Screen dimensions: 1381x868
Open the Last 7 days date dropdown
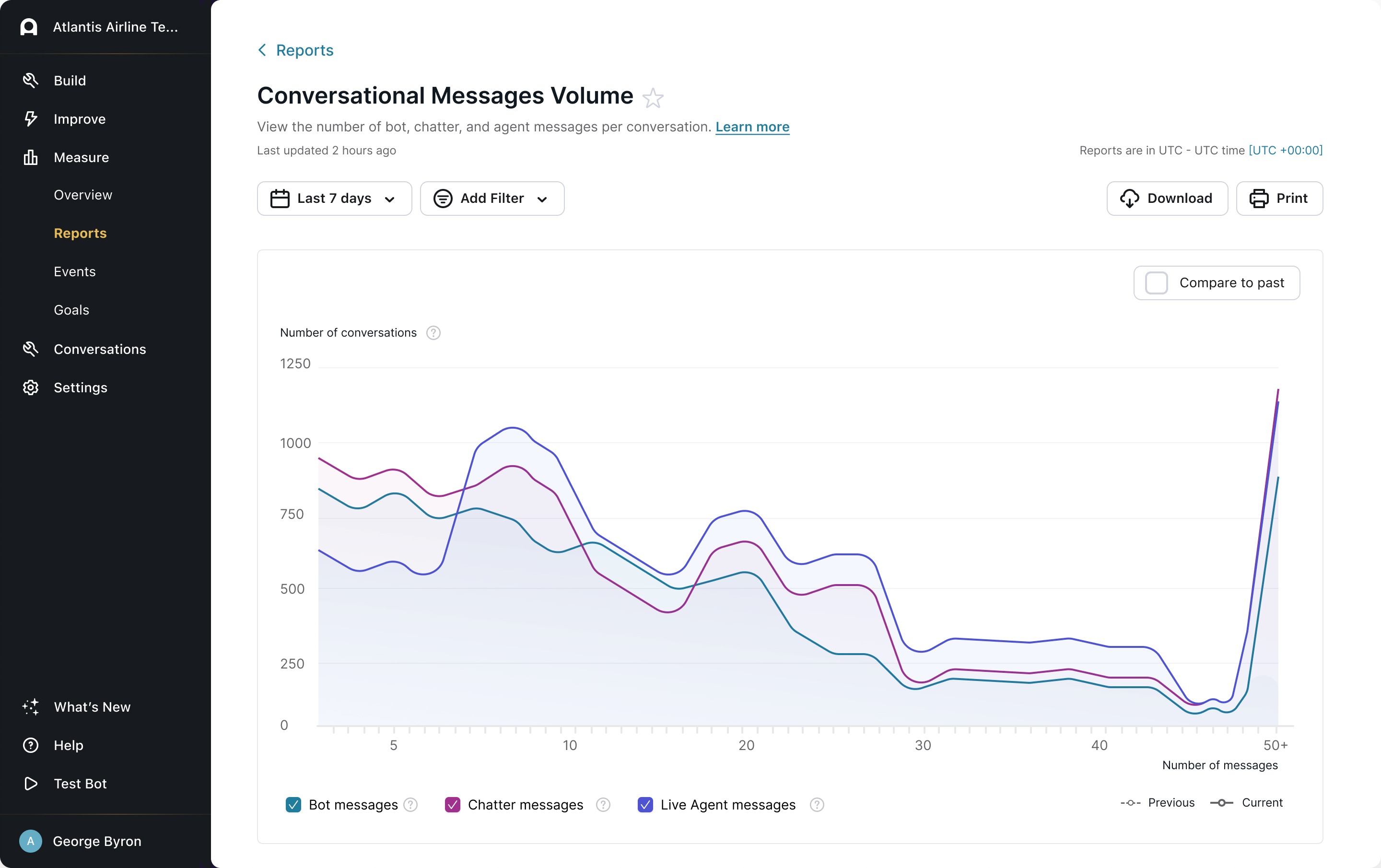(x=334, y=199)
